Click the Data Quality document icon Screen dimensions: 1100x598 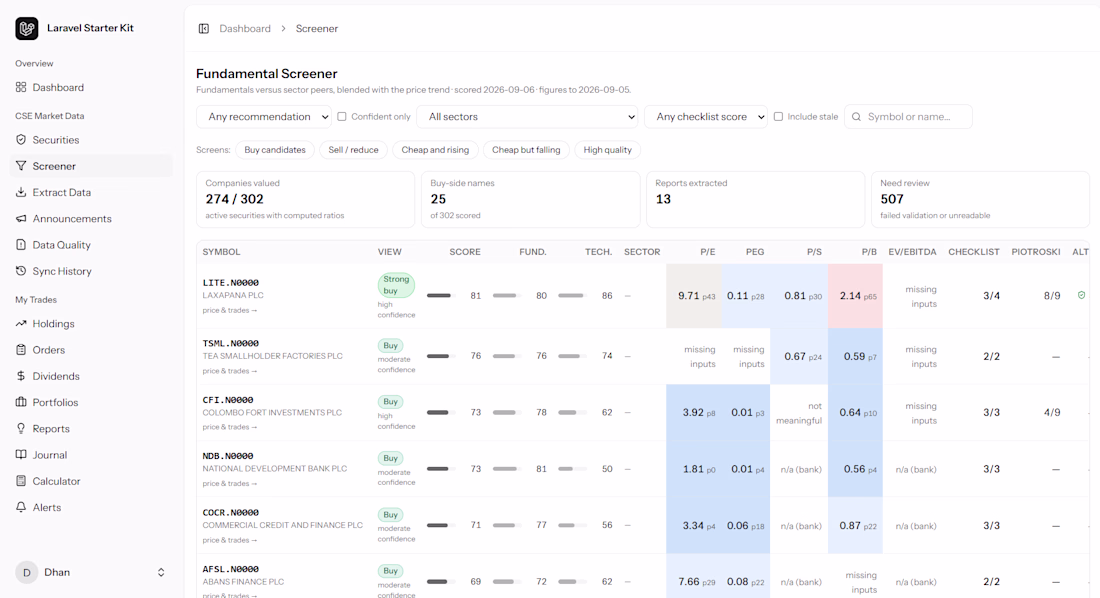21,245
